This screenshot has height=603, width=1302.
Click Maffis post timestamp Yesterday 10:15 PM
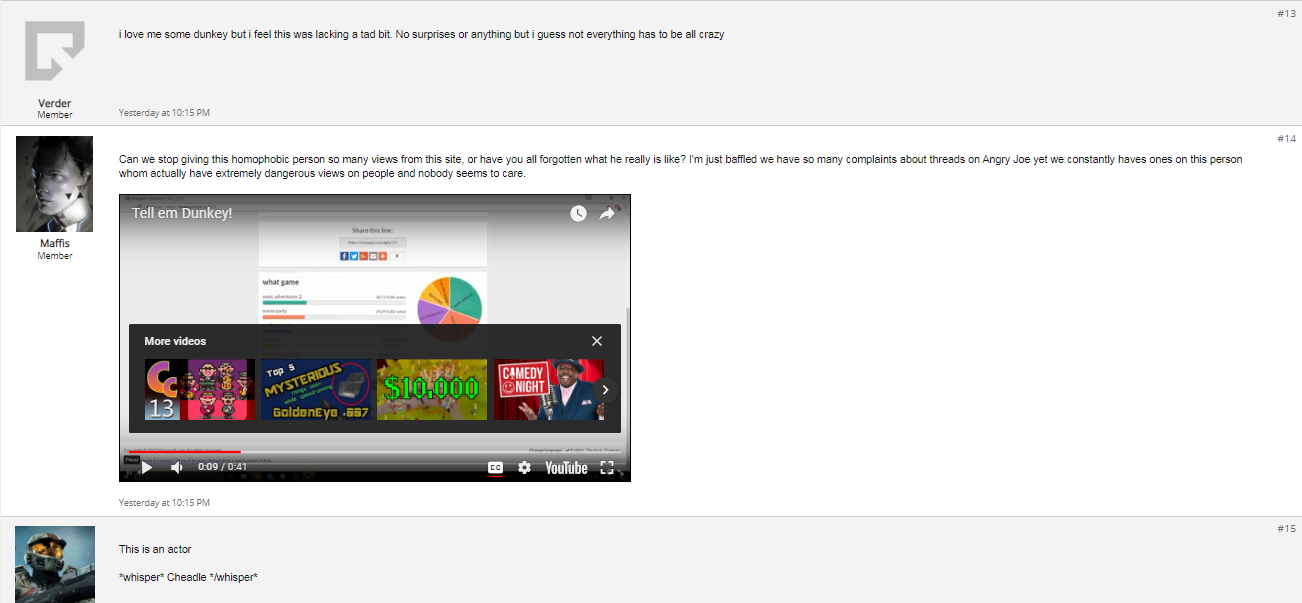pyautogui.click(x=164, y=502)
